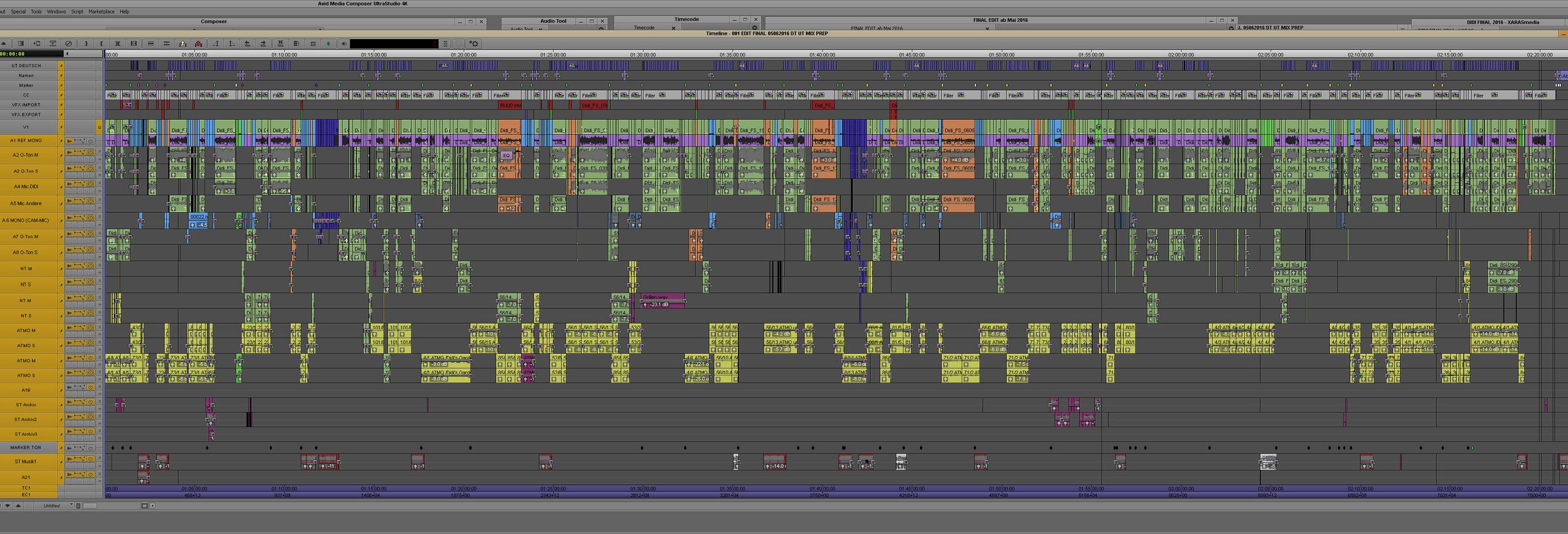Click the yellow Lift/Splice-in arrow icon
Image resolution: width=1568 pixels, height=534 pixels.
coord(183,44)
